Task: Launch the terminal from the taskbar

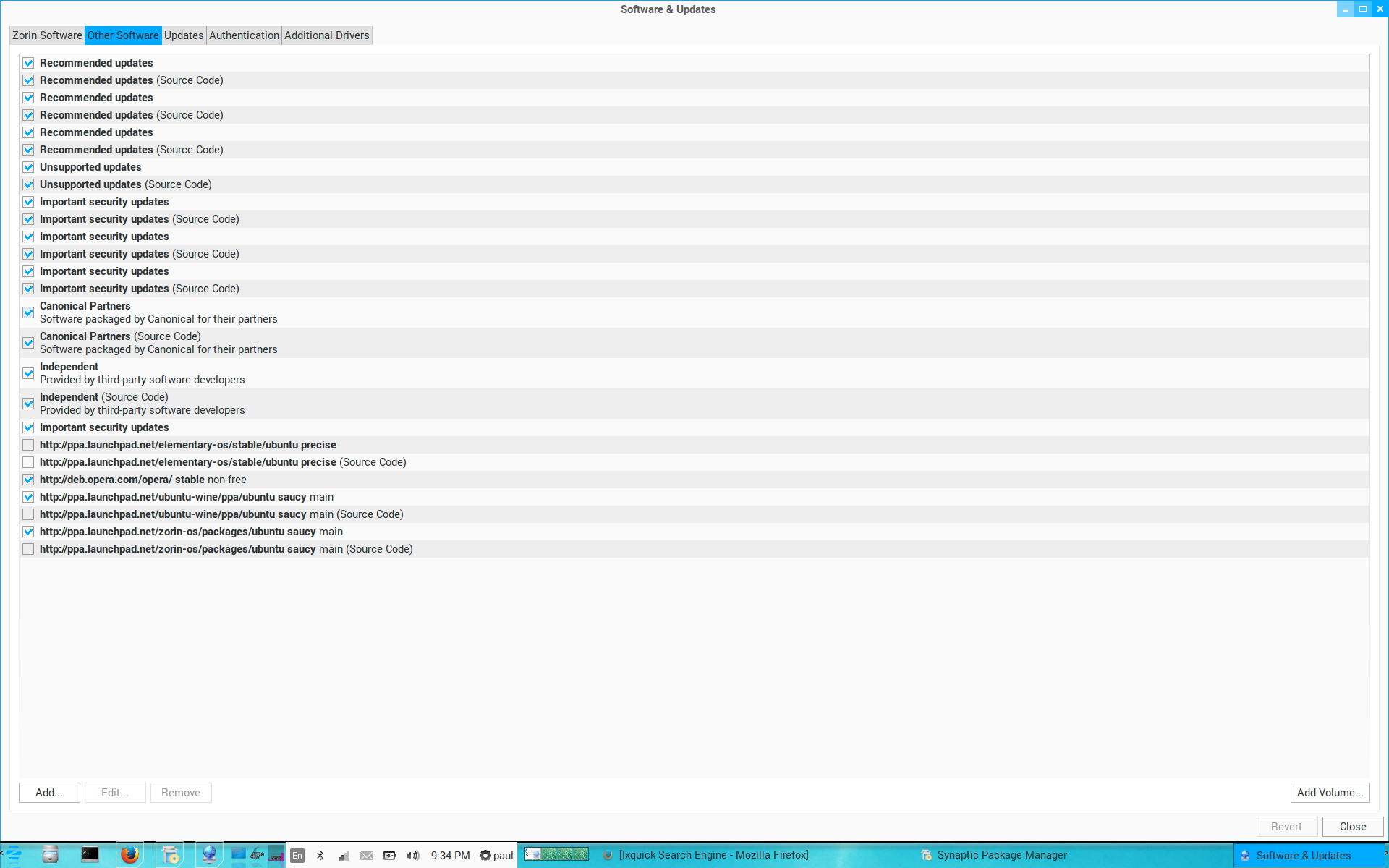Action: (90, 855)
